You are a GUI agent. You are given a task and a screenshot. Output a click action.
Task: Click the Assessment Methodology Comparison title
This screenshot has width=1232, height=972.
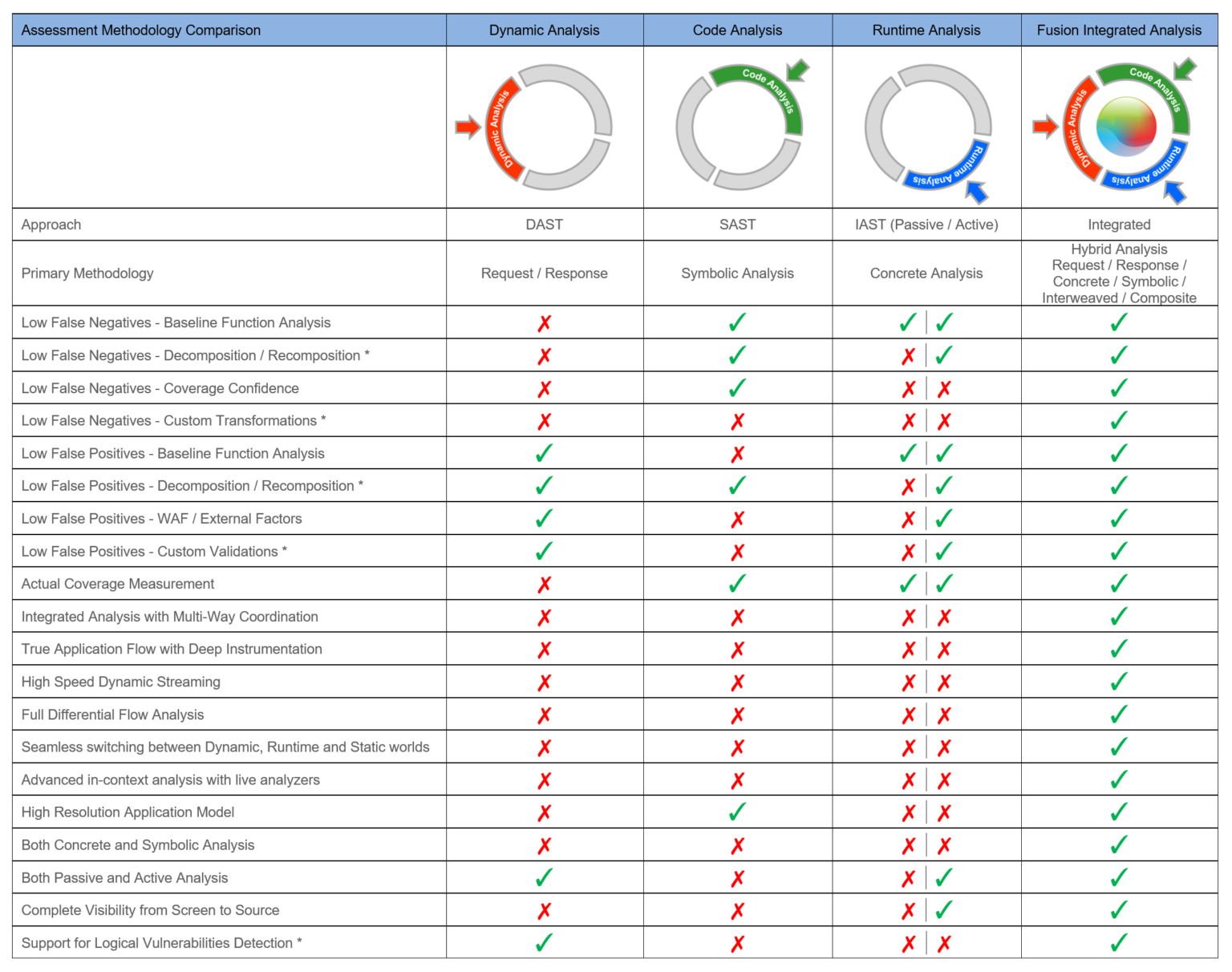click(140, 30)
